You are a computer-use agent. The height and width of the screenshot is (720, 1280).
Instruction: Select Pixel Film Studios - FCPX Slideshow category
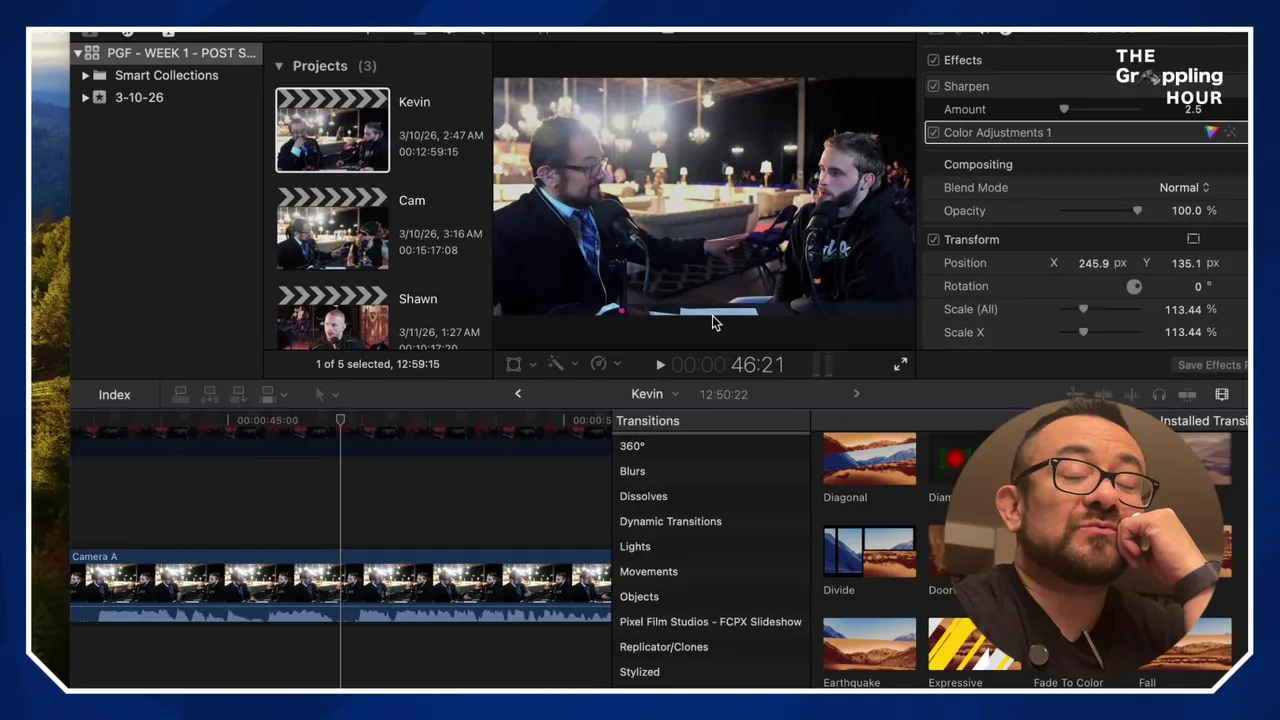point(710,622)
